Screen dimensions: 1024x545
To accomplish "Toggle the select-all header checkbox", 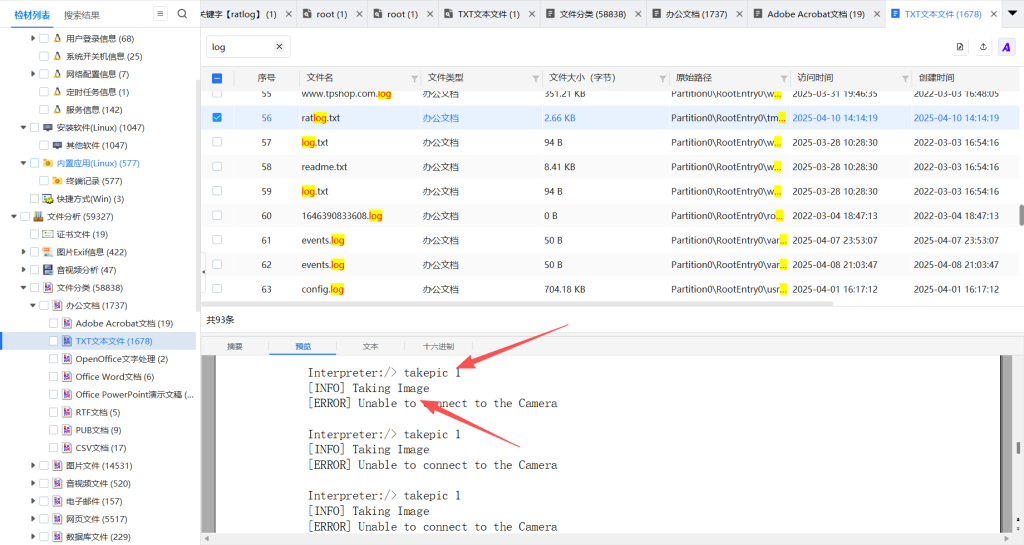I will click(x=217, y=78).
